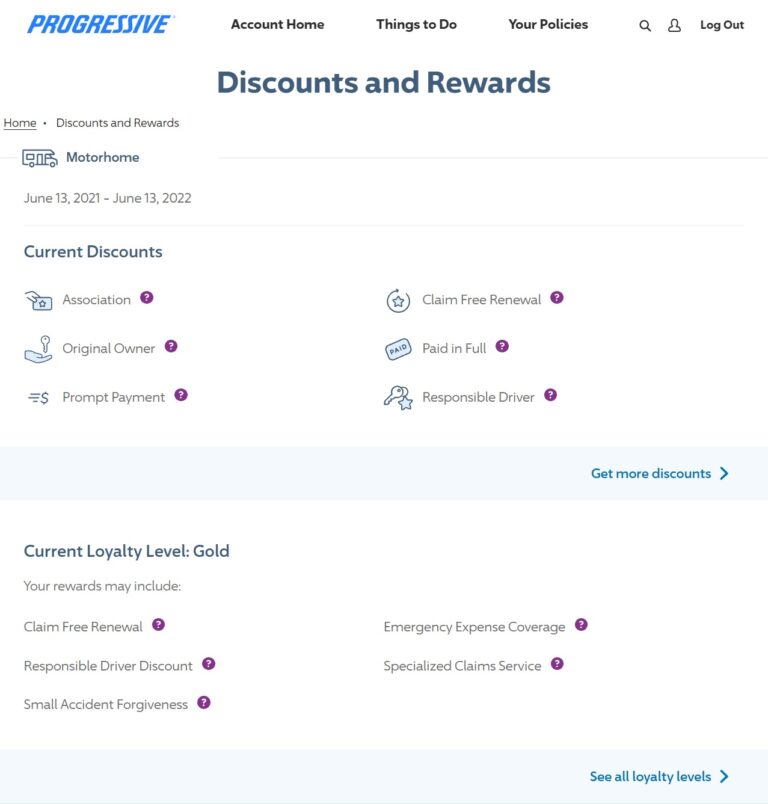768x804 pixels.
Task: Open Small Accident Forgiveness help icon
Action: (x=204, y=703)
